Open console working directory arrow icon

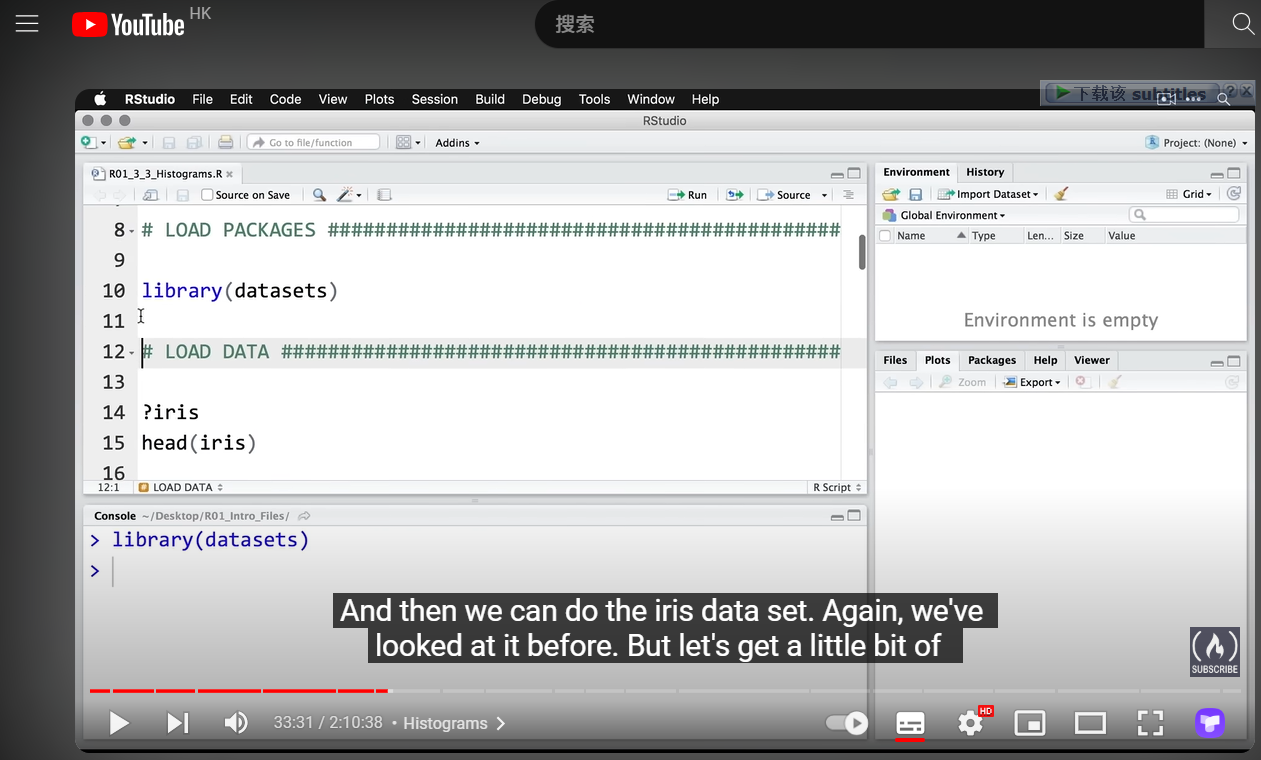(x=305, y=516)
